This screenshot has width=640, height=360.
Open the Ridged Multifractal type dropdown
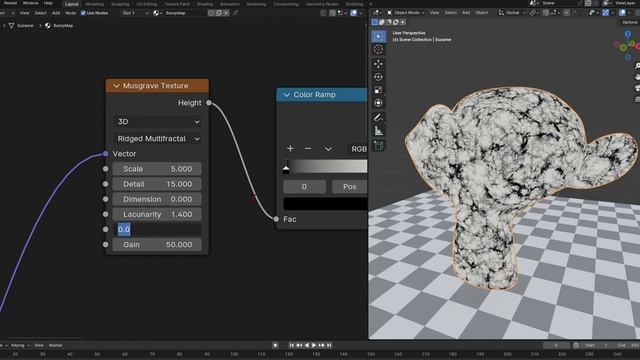157,139
